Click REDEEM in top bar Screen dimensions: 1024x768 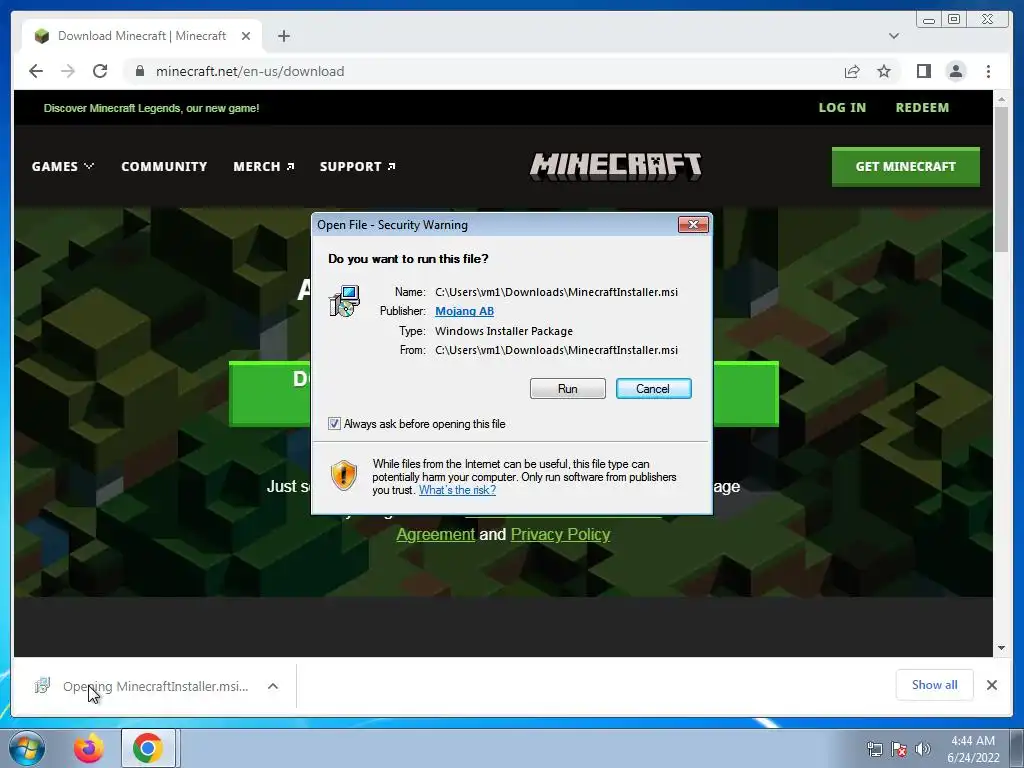point(922,108)
